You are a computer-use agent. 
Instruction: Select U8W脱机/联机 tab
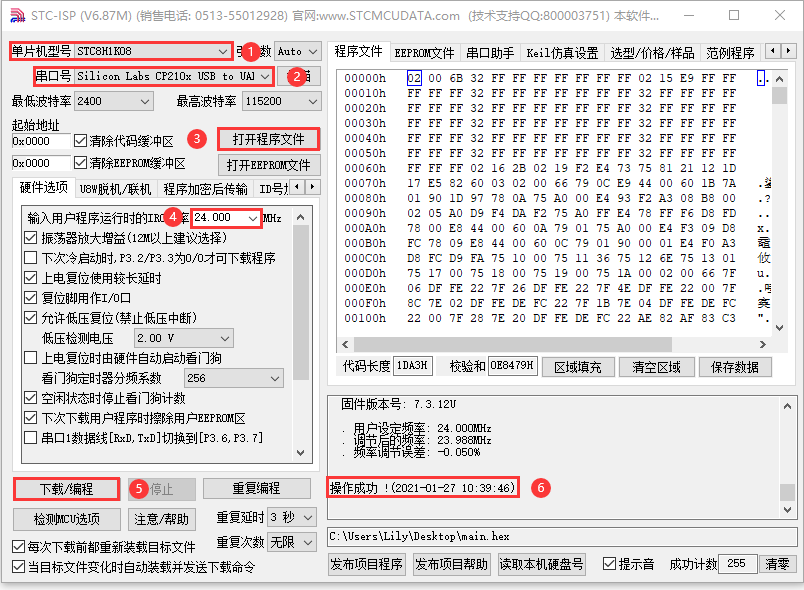[115, 189]
